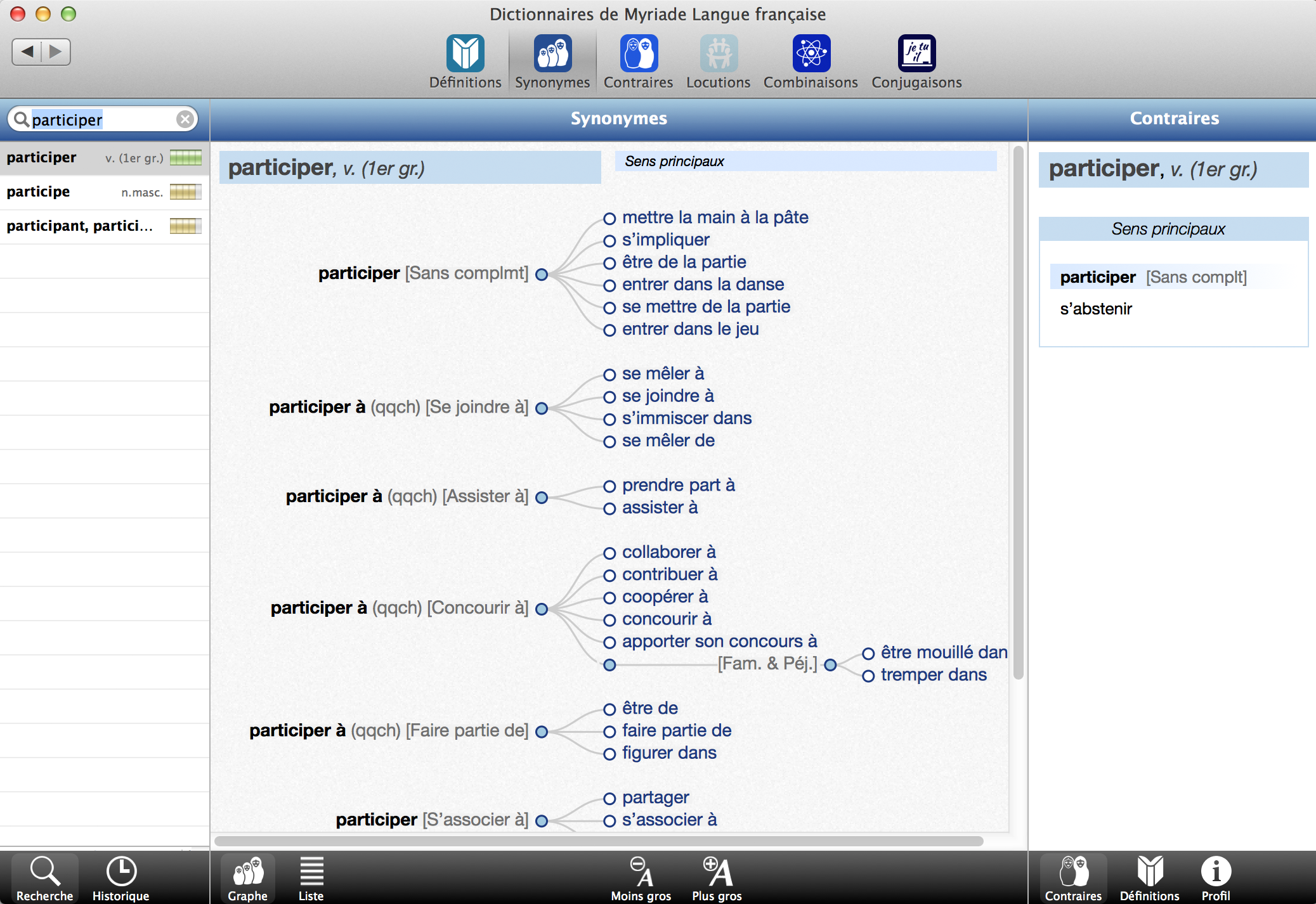Click synonym "mettre la main à la pâte"
The height and width of the screenshot is (904, 1316).
(715, 217)
